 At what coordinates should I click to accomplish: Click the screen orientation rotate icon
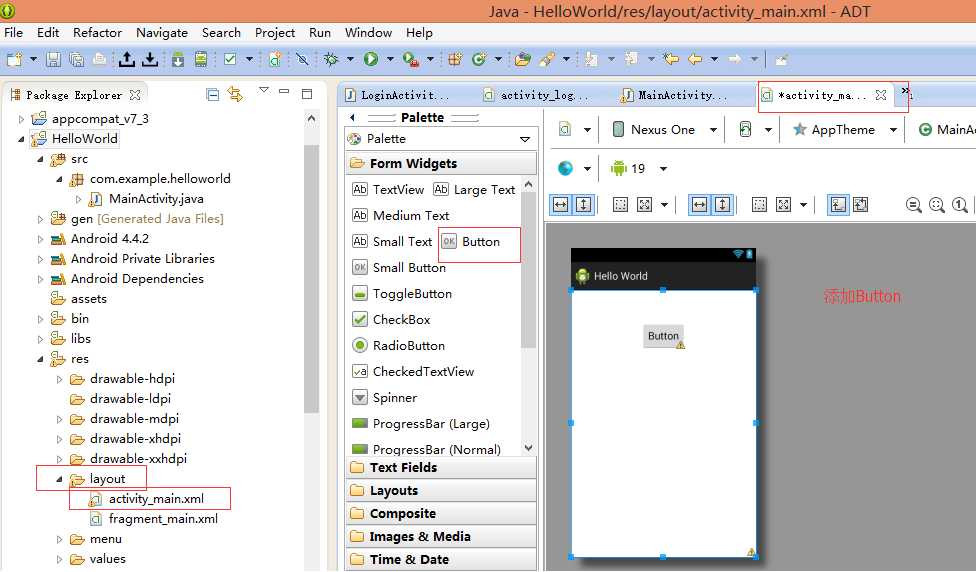tap(745, 129)
